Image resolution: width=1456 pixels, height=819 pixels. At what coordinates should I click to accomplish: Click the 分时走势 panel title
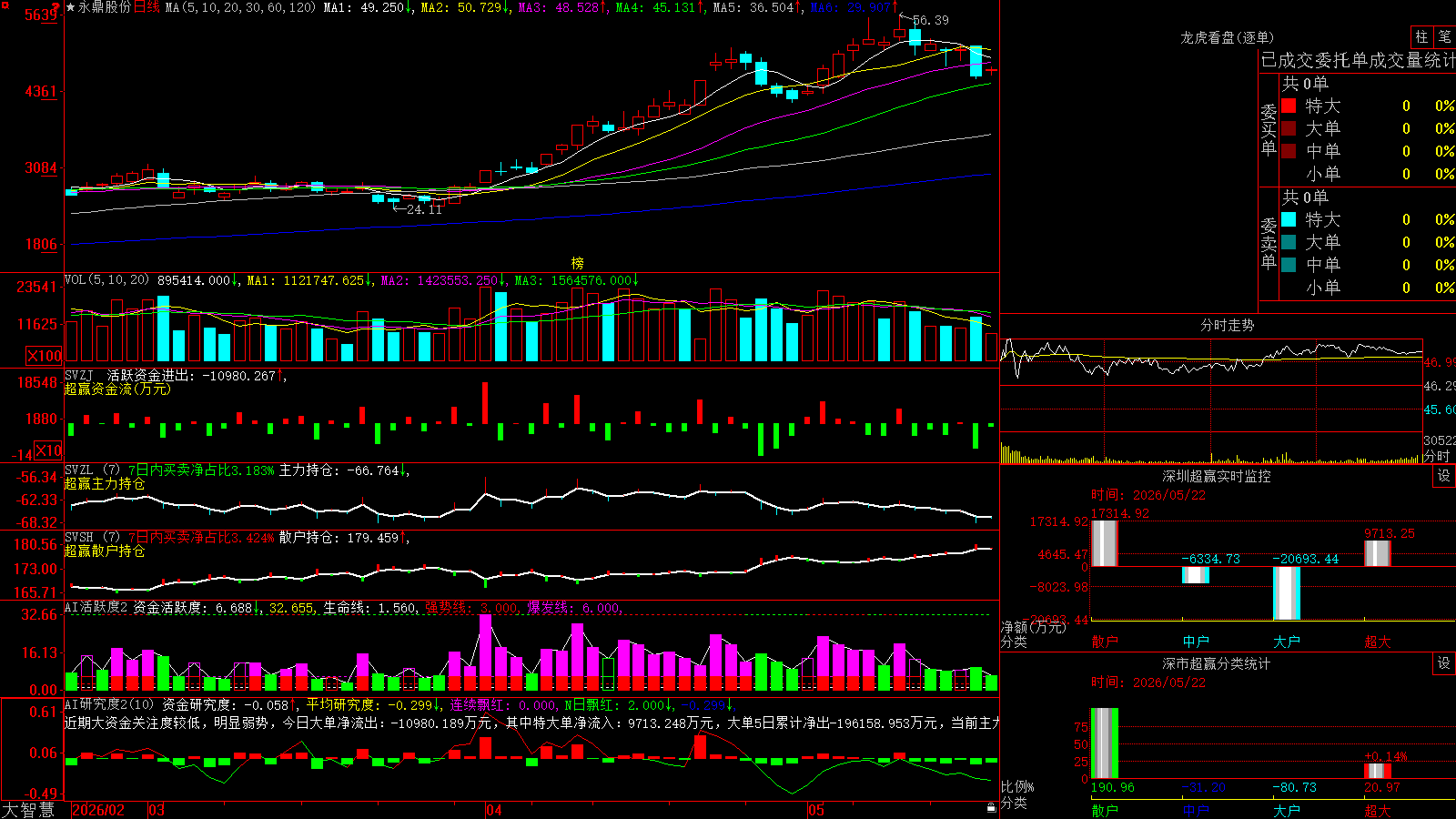[x=1227, y=325]
